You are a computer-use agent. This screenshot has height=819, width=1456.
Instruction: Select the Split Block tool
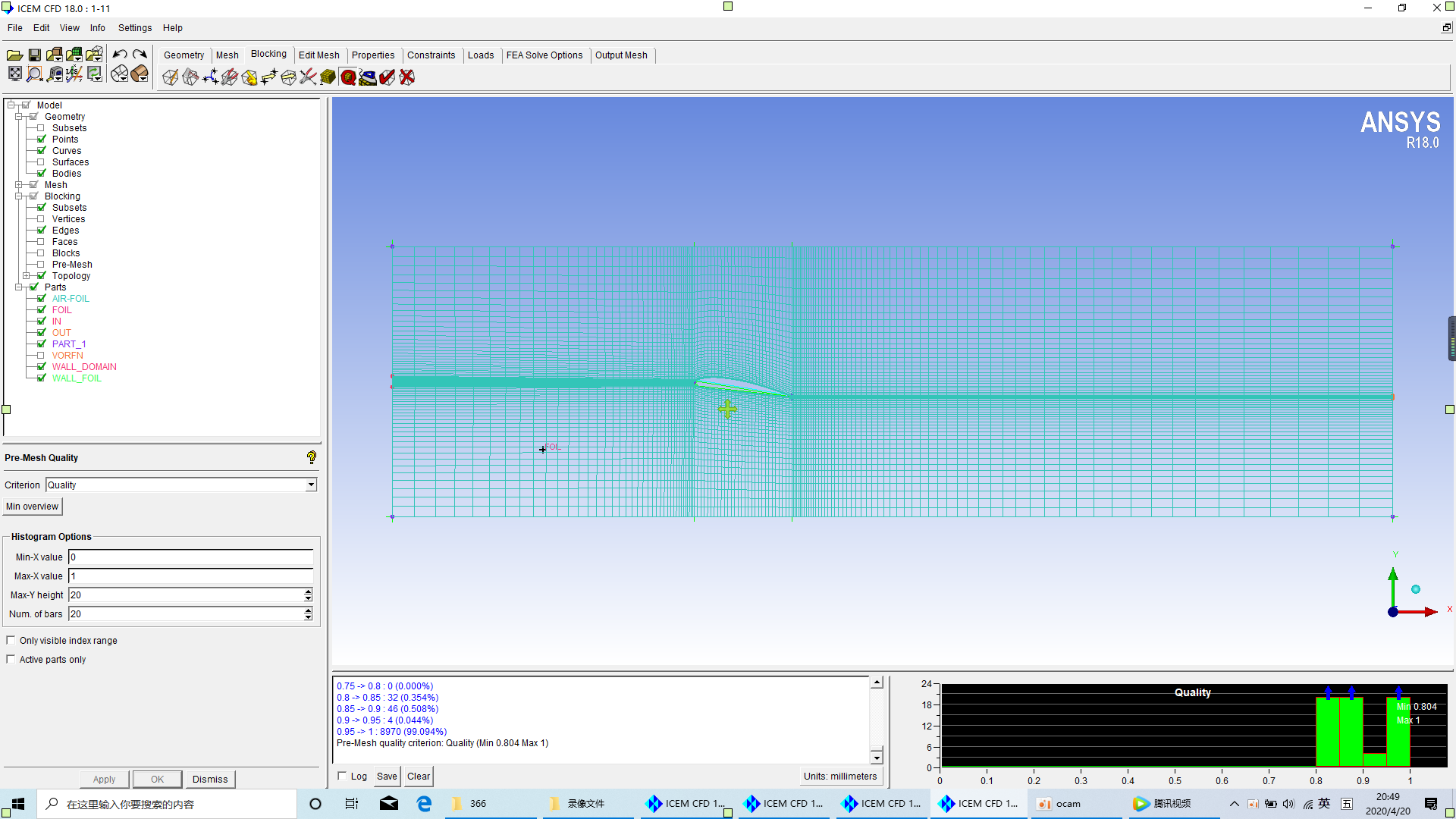click(x=190, y=77)
